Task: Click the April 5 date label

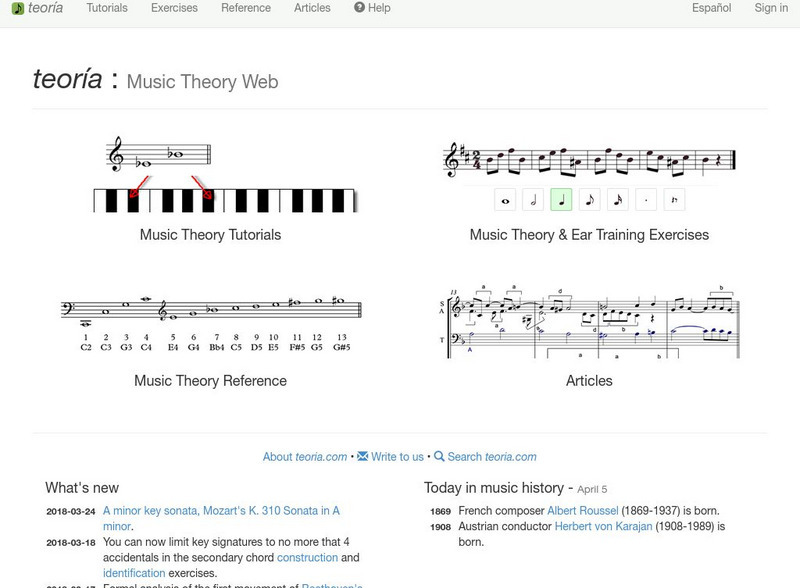Action: coord(592,489)
